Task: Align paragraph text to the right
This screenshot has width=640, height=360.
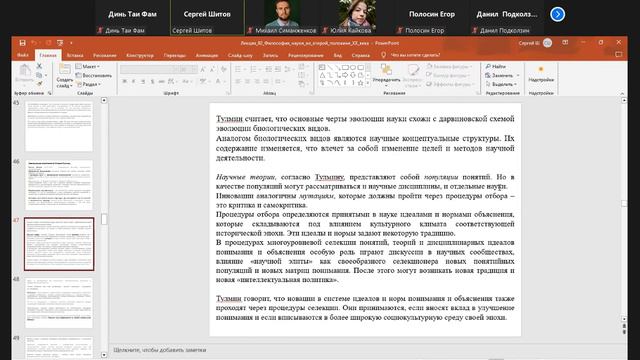Action: pos(257,82)
